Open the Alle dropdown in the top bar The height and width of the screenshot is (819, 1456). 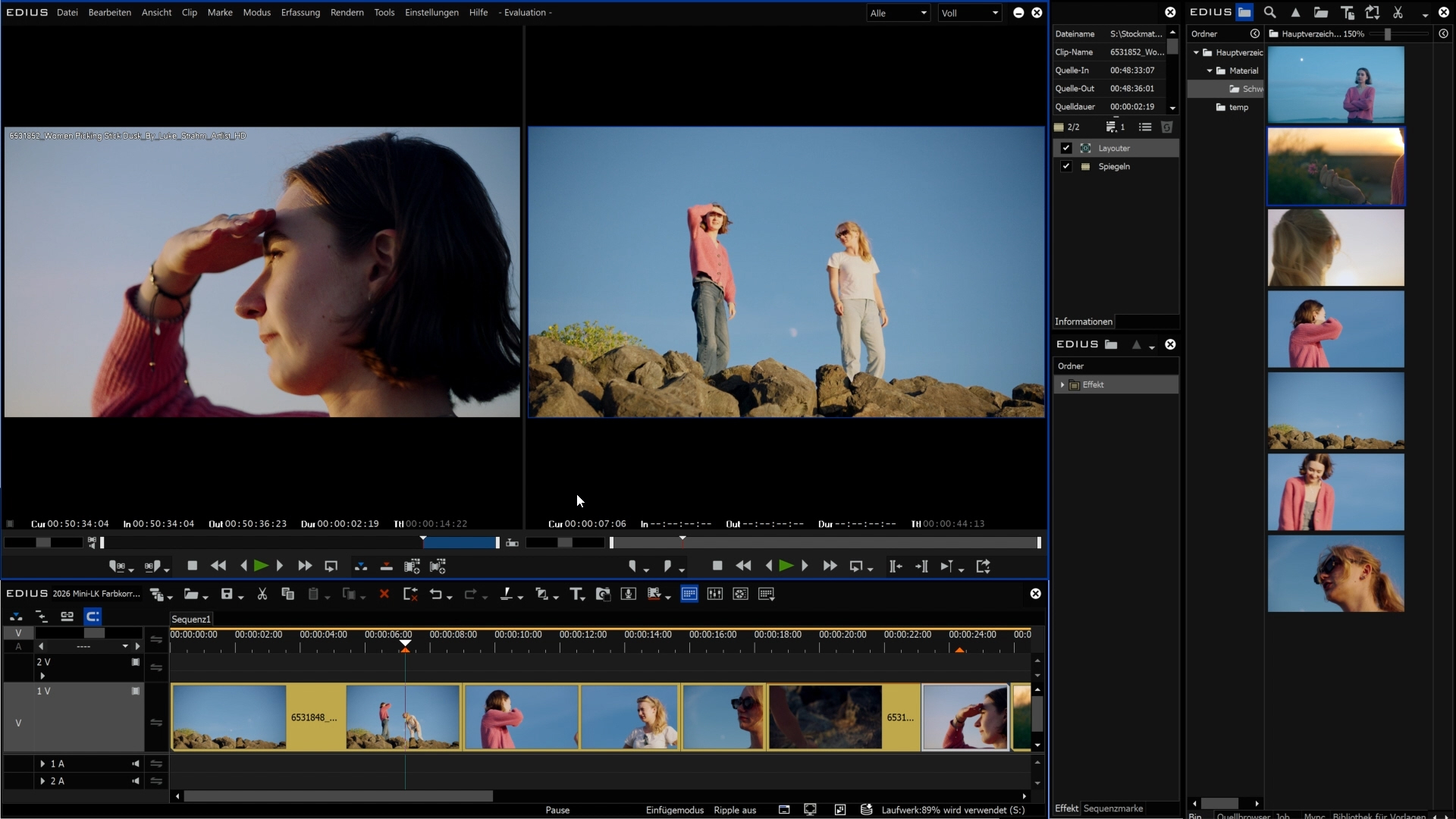(899, 13)
